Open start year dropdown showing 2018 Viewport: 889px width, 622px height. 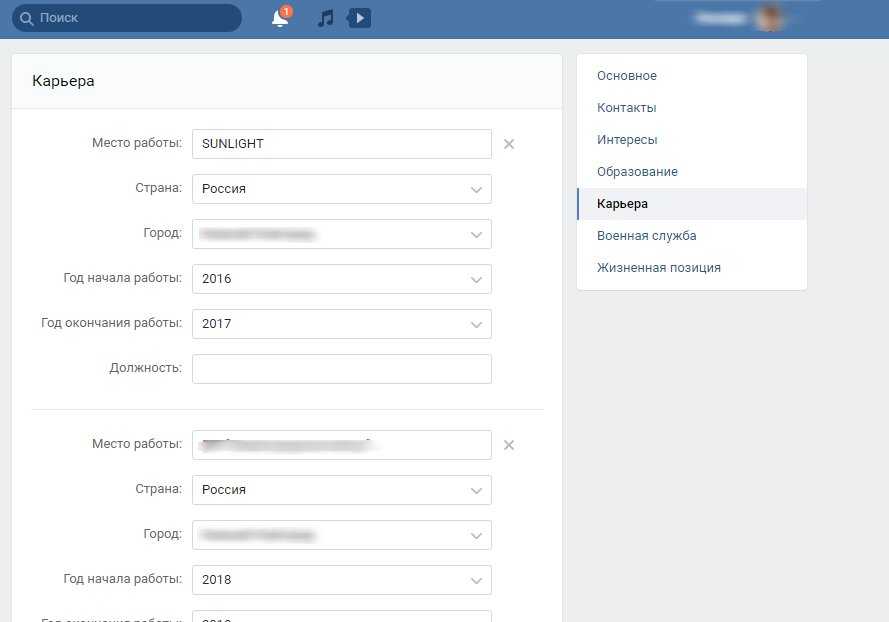click(341, 580)
